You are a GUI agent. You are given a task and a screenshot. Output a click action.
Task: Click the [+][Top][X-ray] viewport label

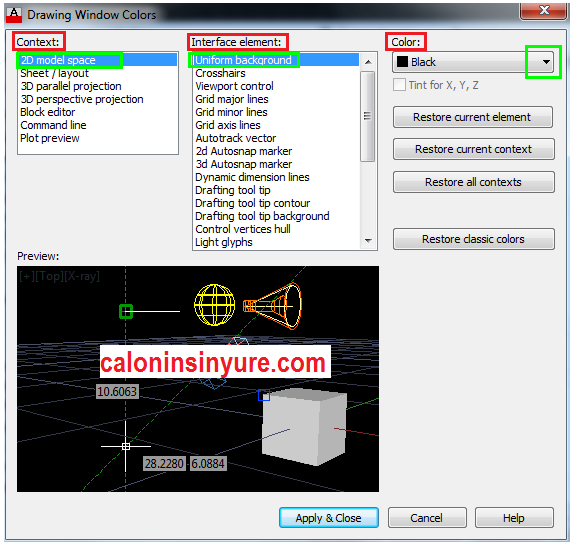click(x=59, y=276)
